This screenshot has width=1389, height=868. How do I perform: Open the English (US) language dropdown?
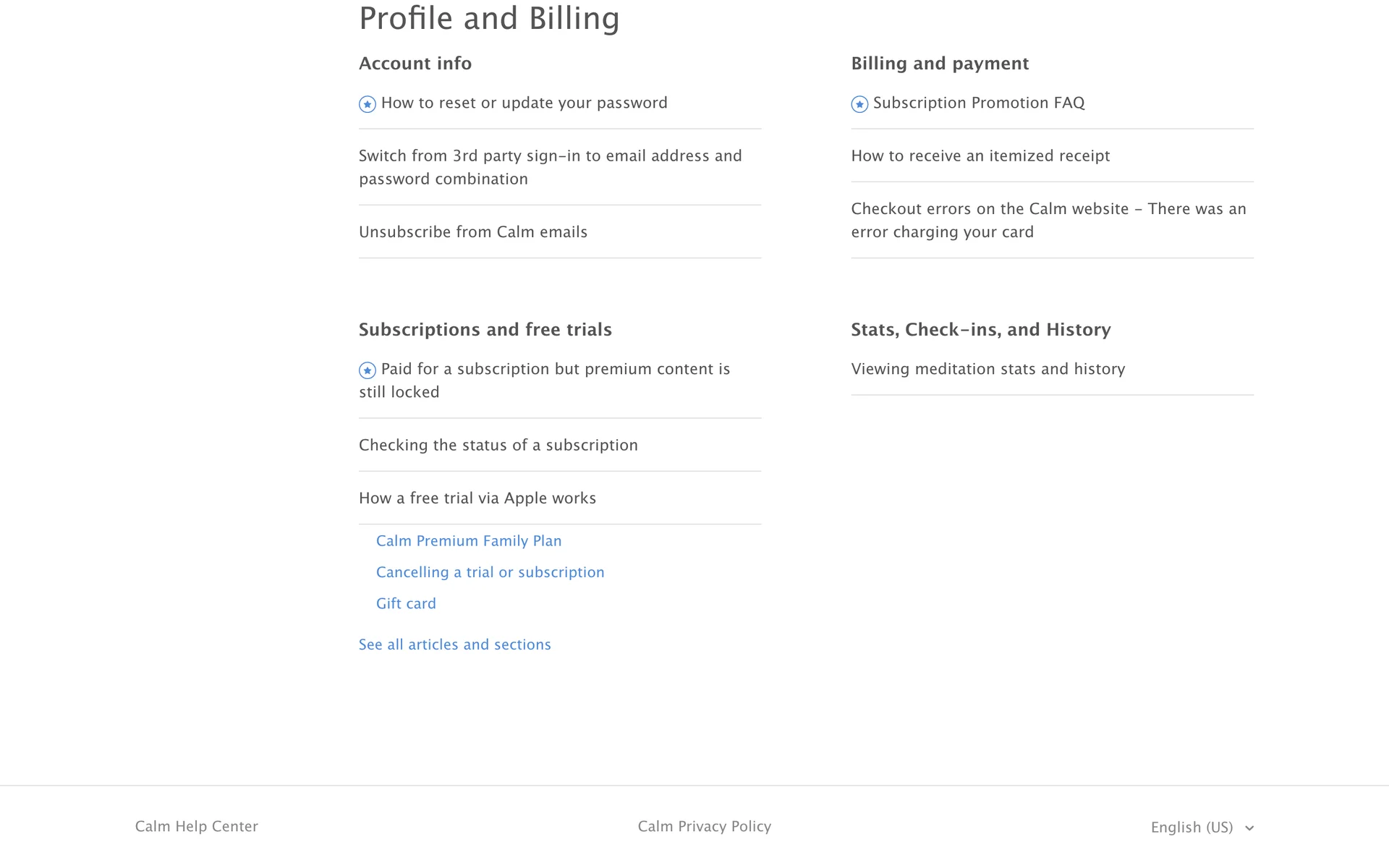click(1201, 827)
